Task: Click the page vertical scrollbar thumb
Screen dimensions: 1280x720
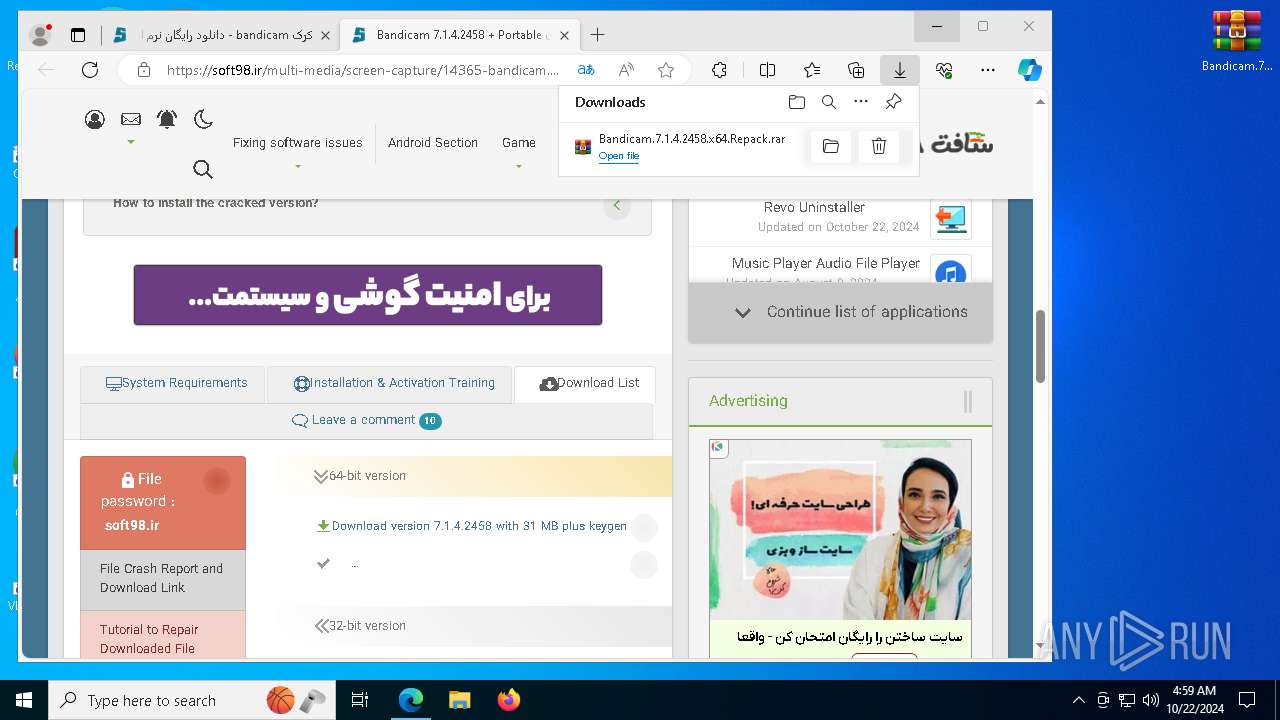Action: 1040,346
